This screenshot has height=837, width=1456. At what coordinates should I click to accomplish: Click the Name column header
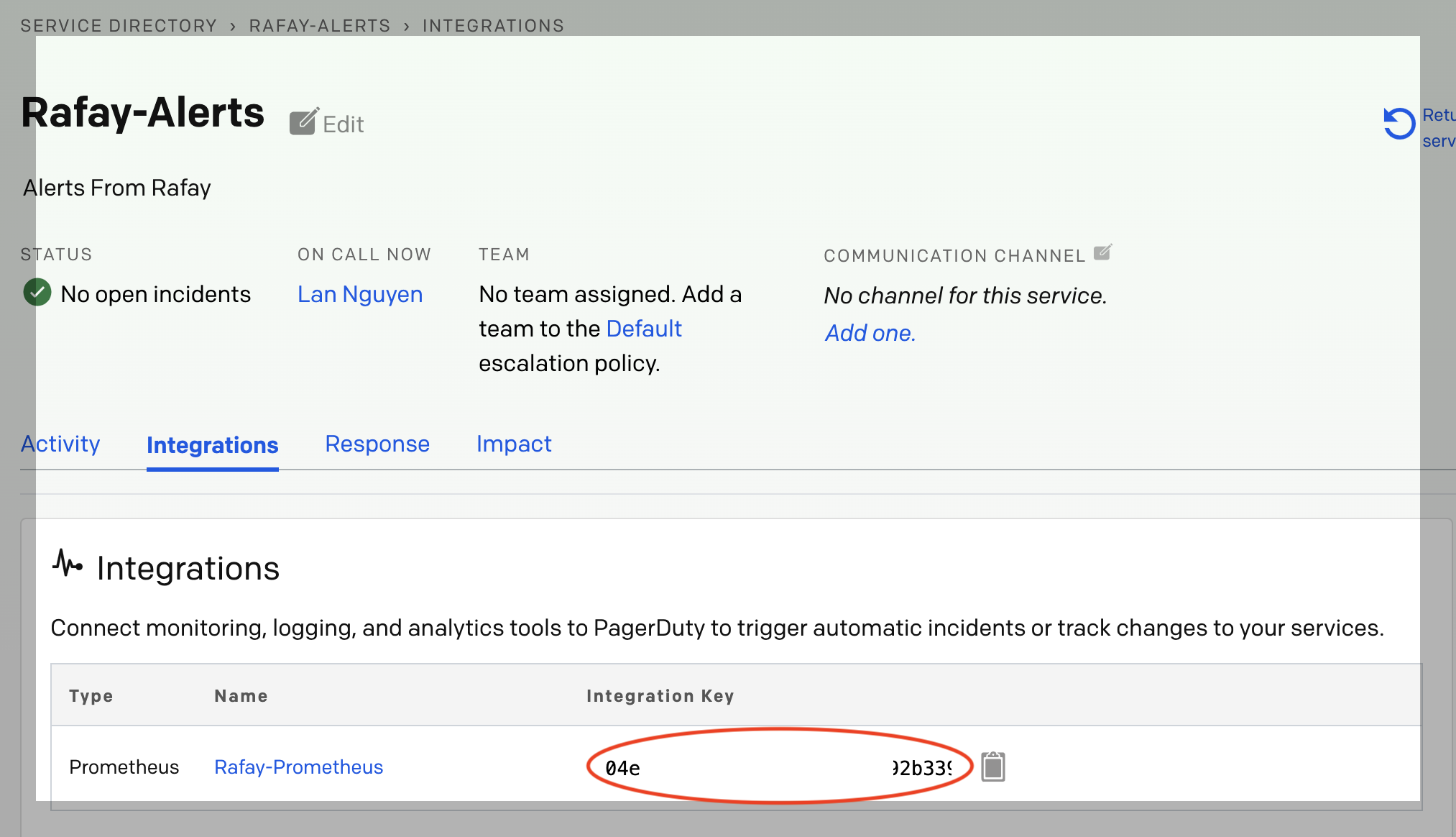(x=241, y=696)
